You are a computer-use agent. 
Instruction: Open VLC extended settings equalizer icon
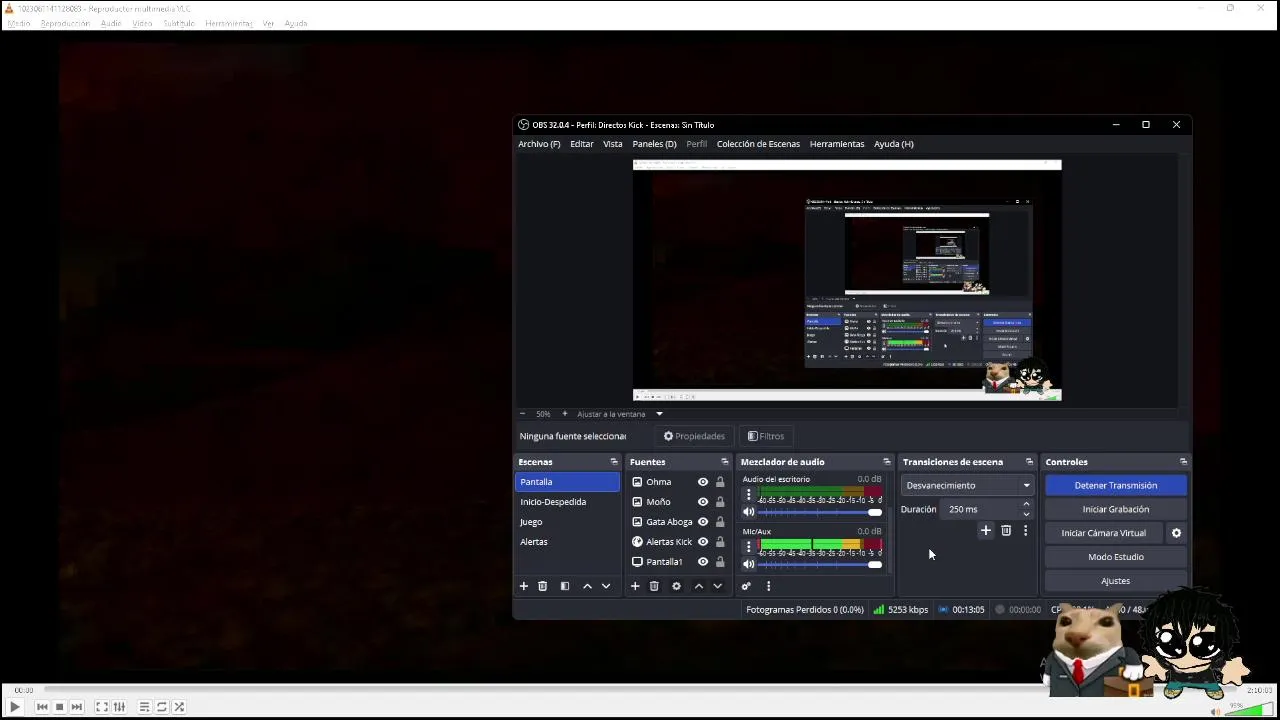pyautogui.click(x=119, y=707)
